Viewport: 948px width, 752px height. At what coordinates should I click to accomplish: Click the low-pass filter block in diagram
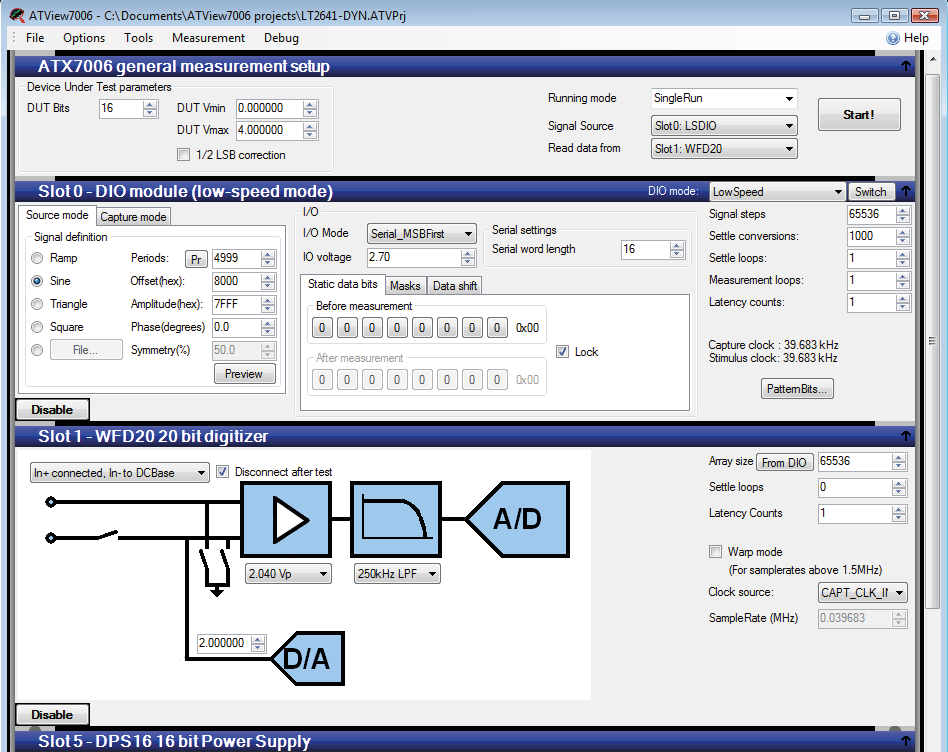point(397,520)
